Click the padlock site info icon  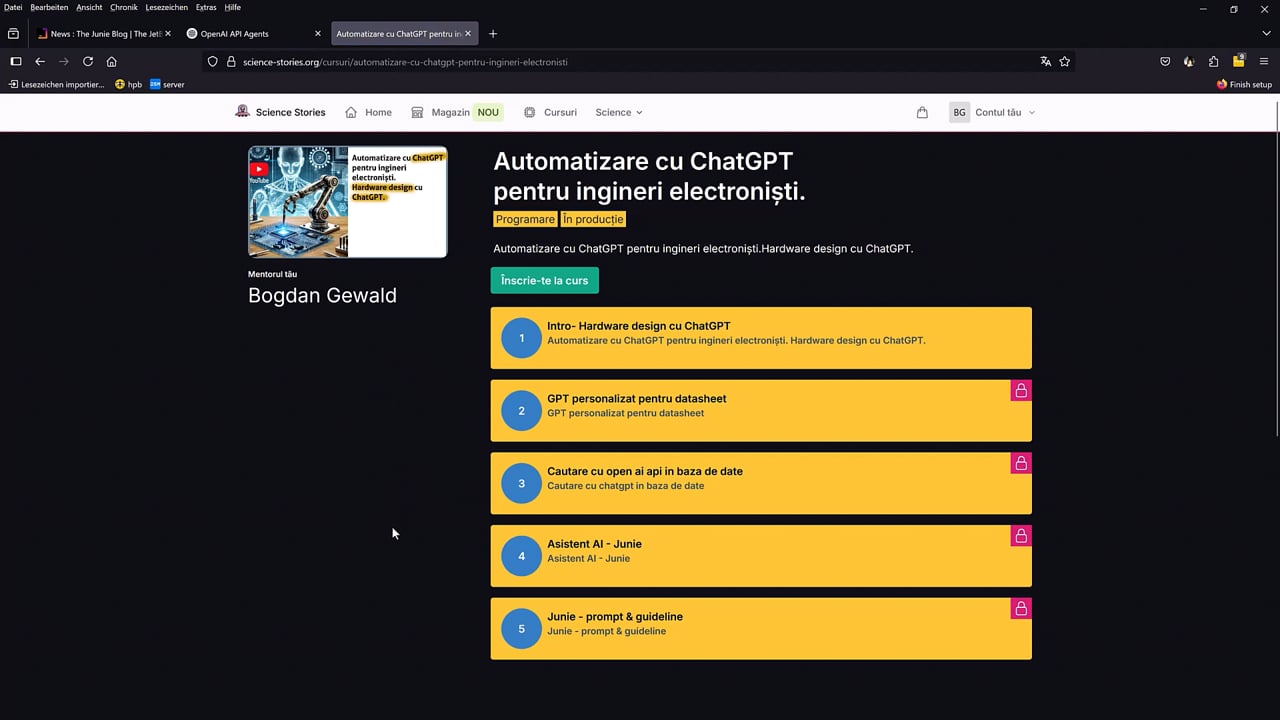[x=230, y=61]
